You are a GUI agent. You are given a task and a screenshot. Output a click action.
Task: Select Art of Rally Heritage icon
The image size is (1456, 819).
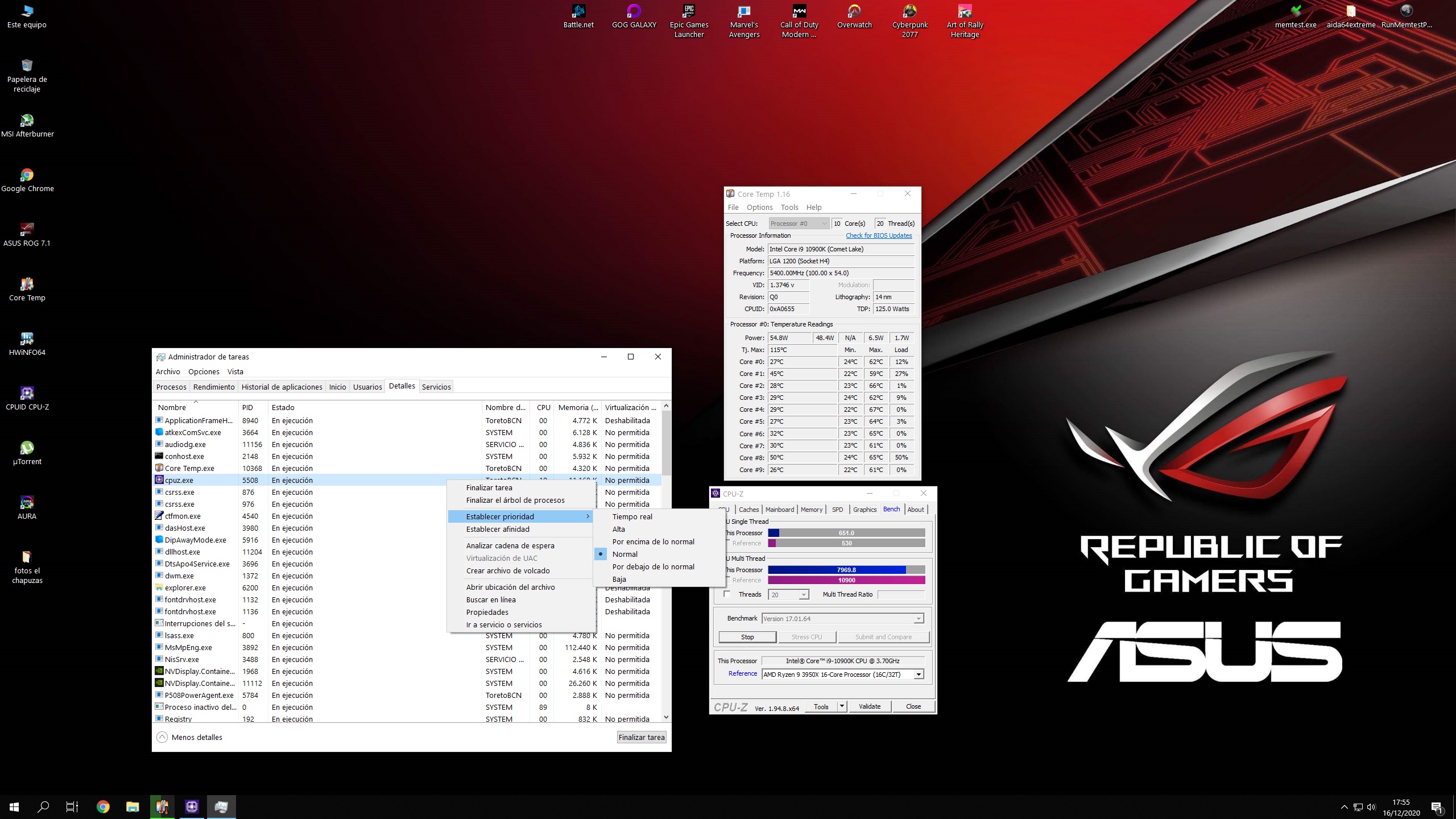click(965, 21)
